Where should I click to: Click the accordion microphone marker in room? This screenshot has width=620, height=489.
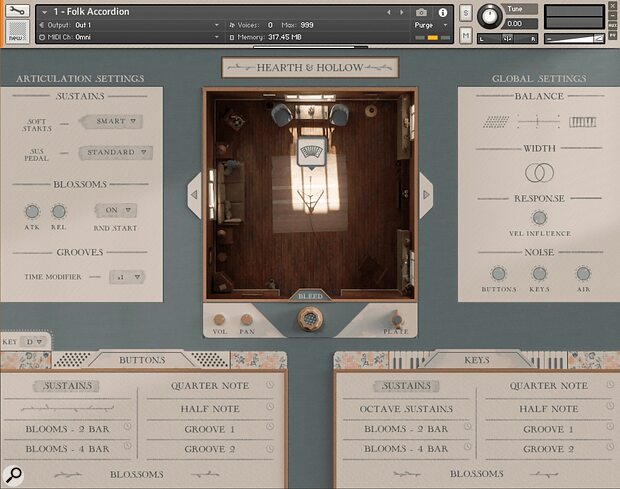[x=312, y=152]
